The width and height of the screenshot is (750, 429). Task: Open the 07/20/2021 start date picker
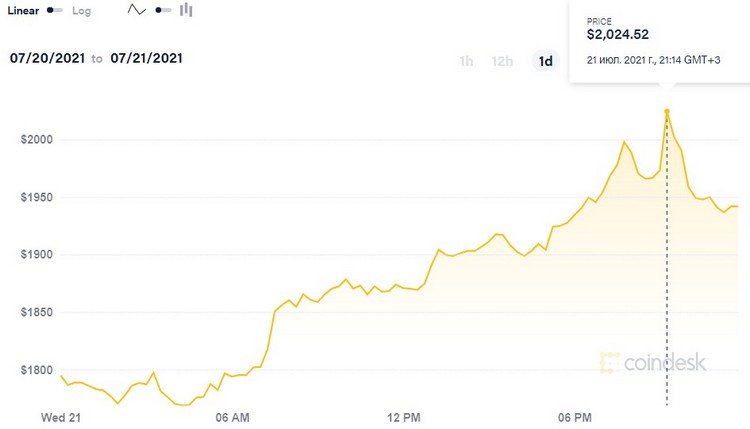[x=46, y=58]
